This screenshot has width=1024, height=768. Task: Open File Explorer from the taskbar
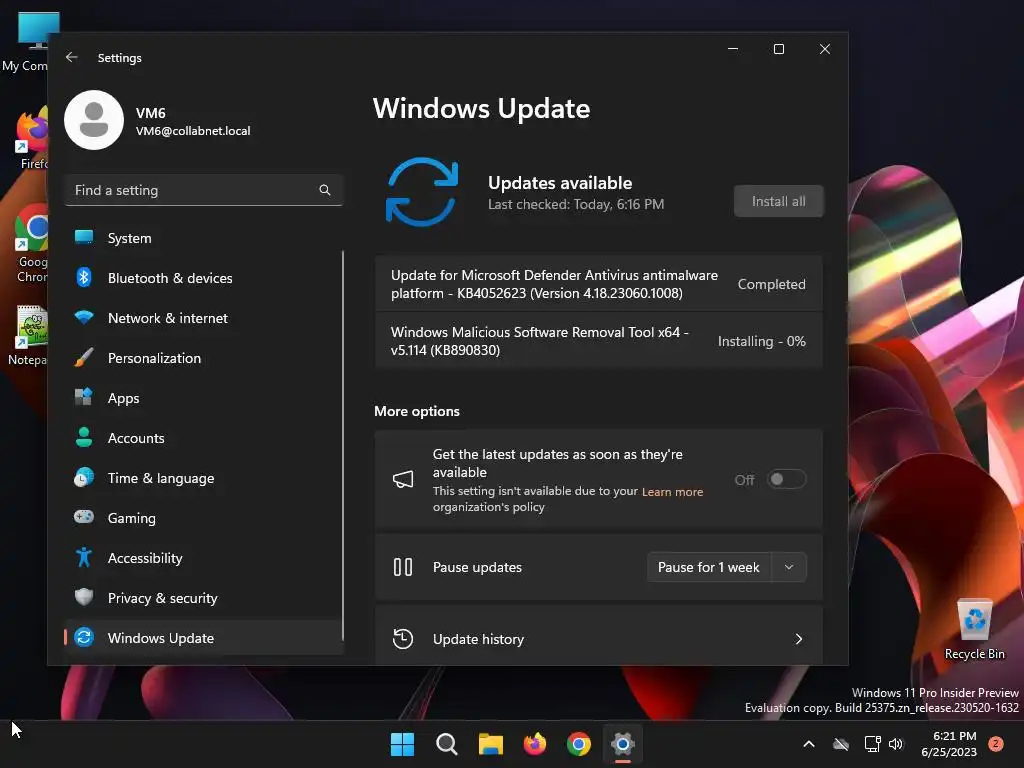490,744
